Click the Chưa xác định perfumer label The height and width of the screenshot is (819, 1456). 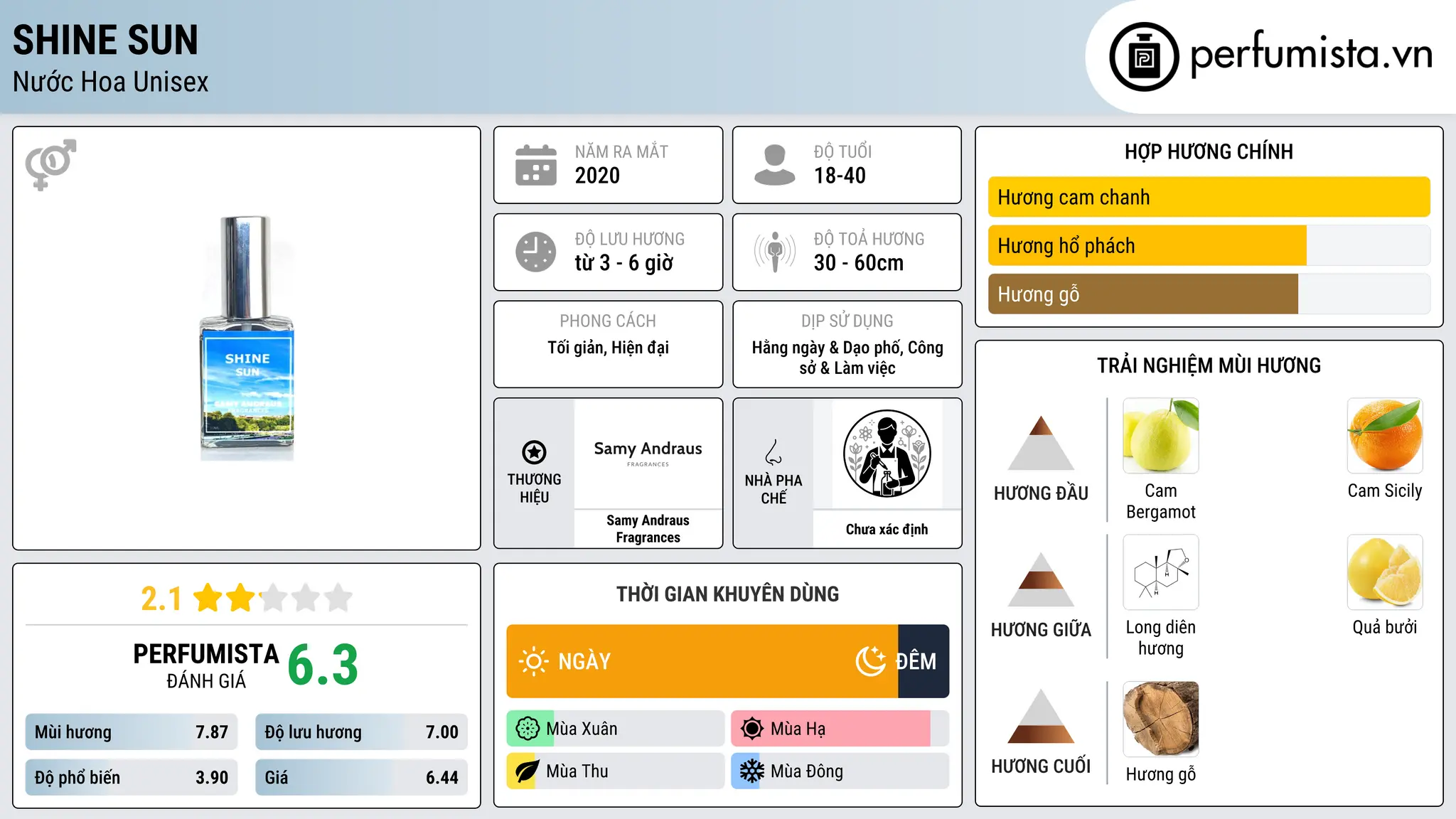coord(887,529)
